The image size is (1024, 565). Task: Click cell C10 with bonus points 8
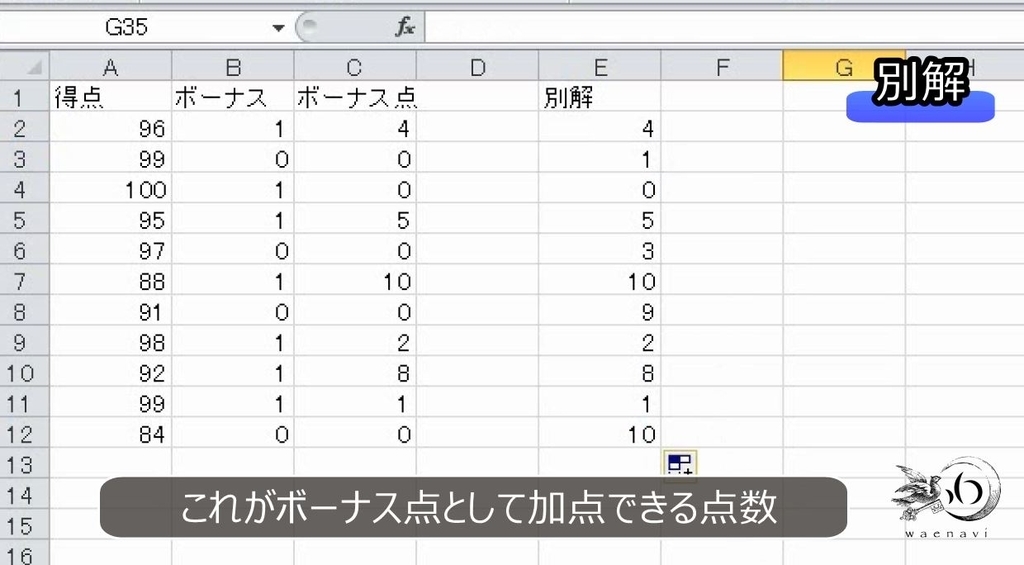pos(355,373)
